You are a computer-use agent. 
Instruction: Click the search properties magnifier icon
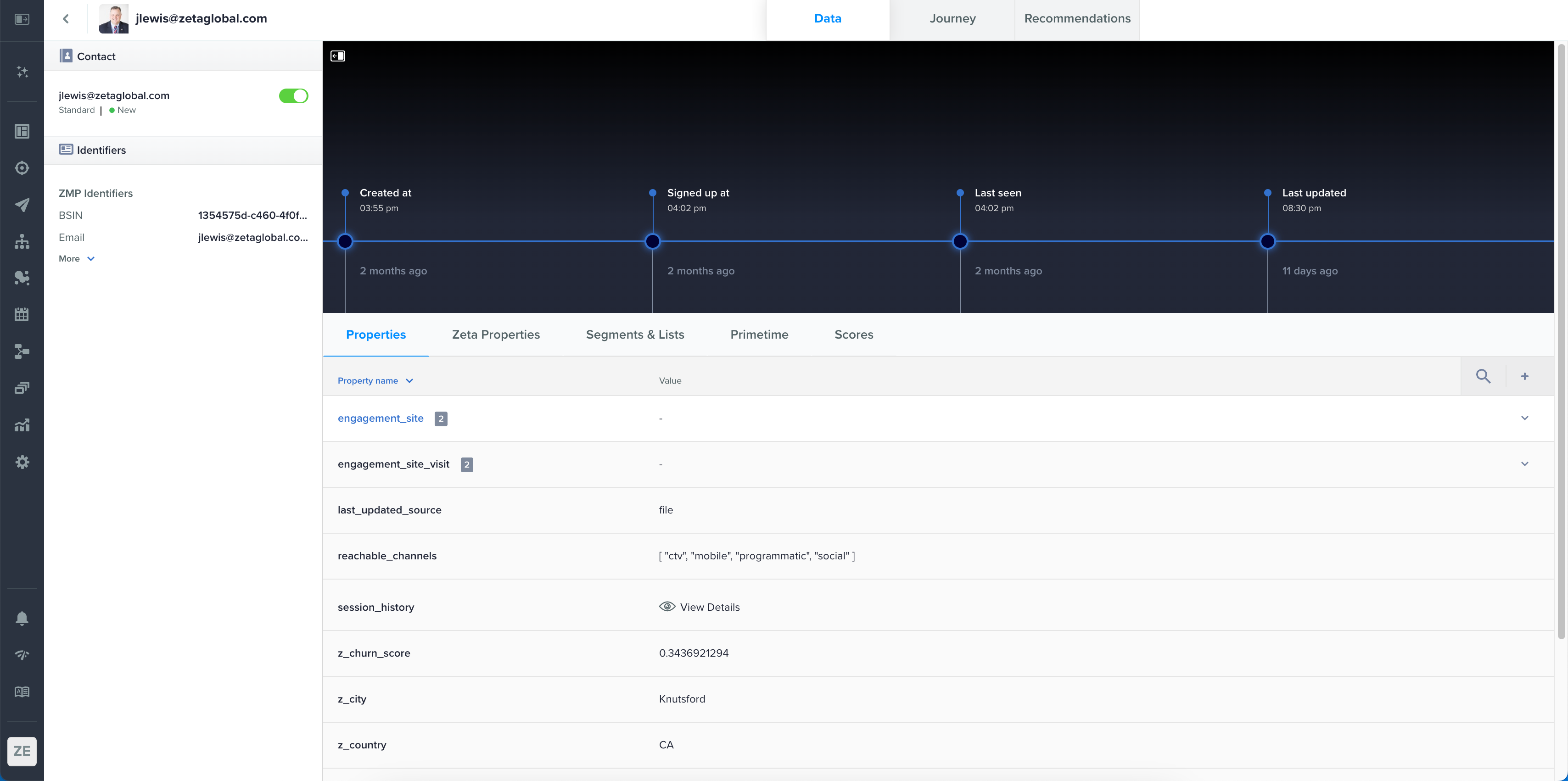[x=1483, y=376]
